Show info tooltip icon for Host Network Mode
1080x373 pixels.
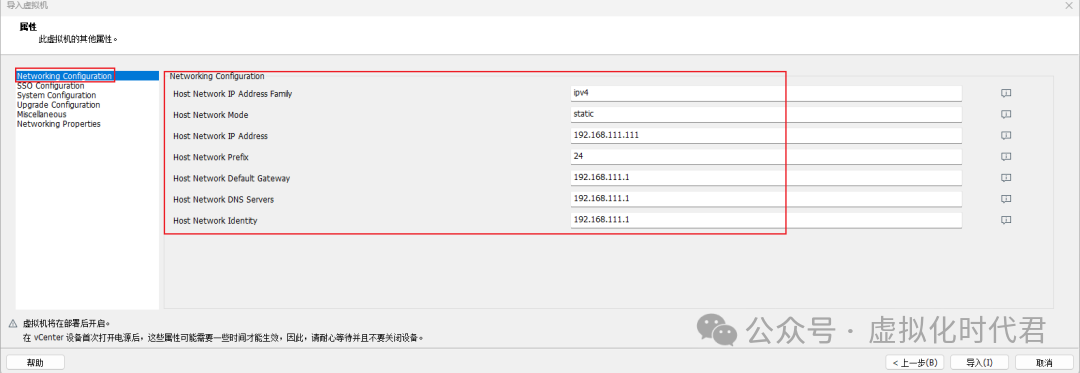1006,114
